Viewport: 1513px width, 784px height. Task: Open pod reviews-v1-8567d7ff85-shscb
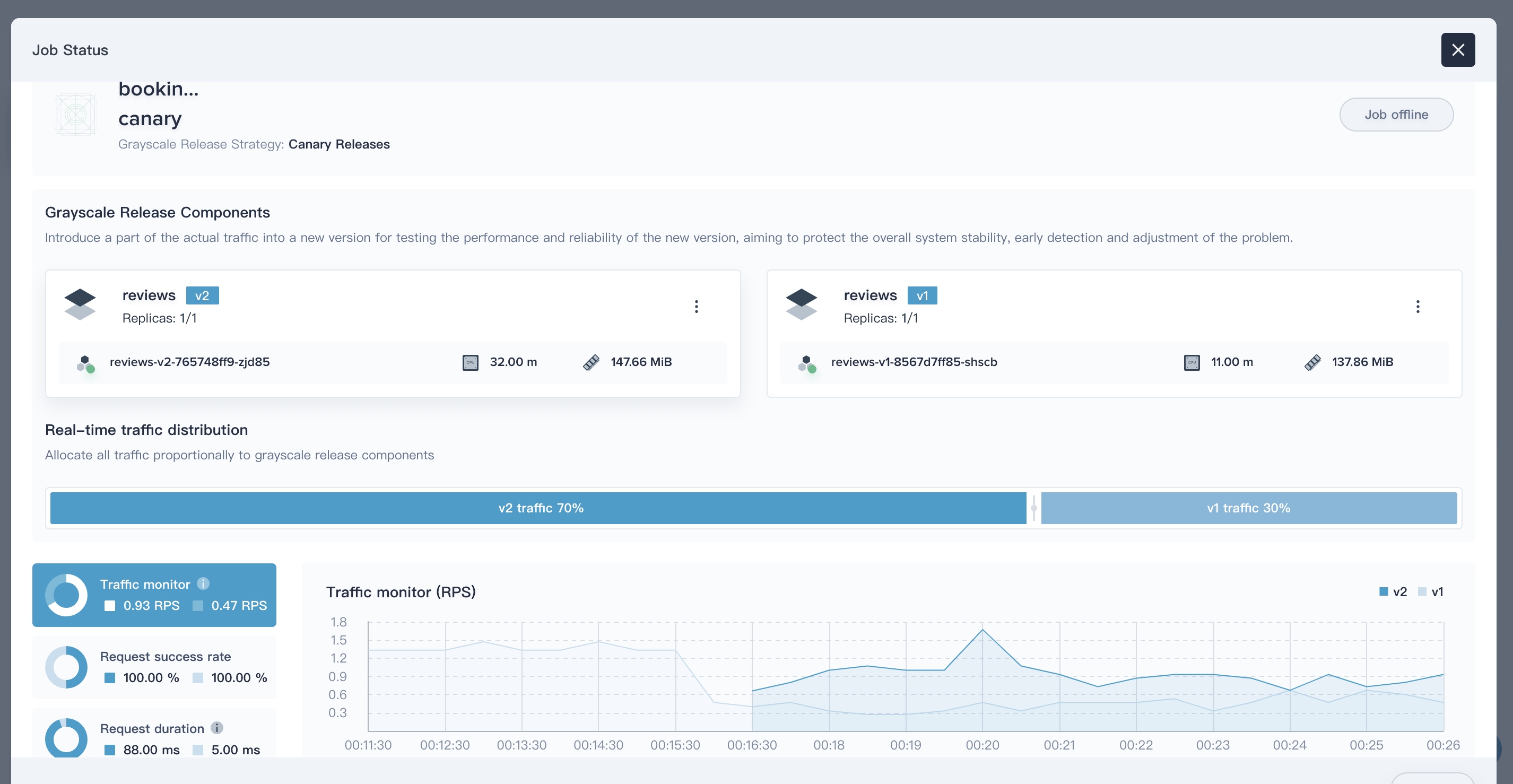coord(914,362)
